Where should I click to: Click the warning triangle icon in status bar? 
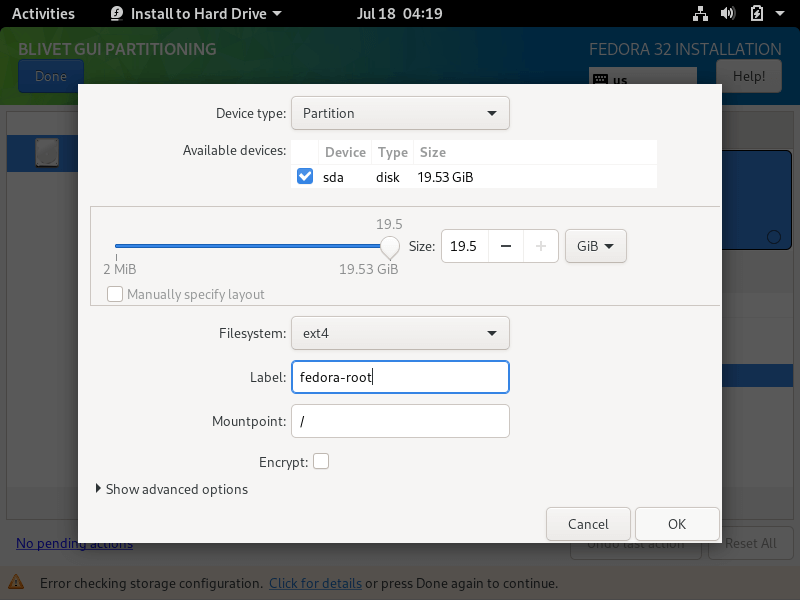pyautogui.click(x=16, y=582)
